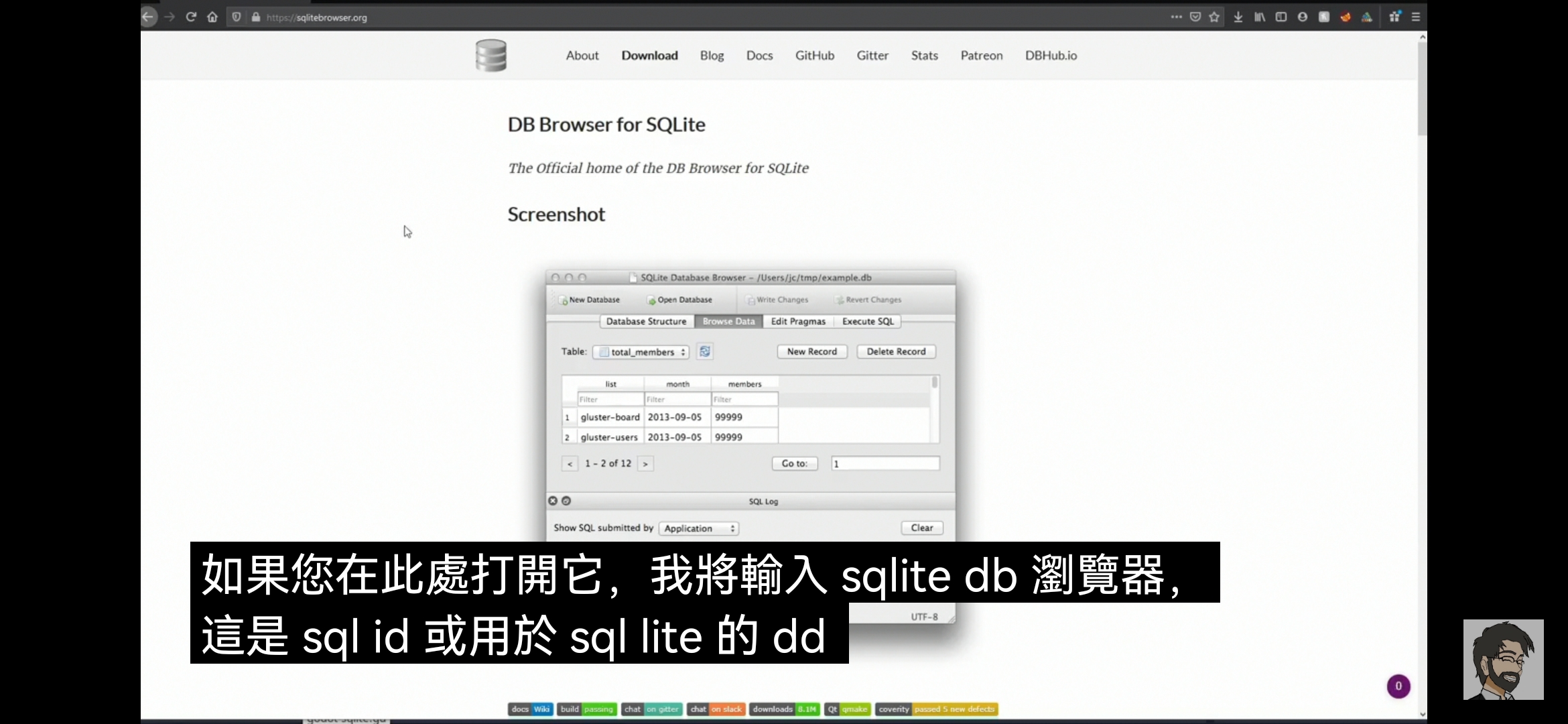Open the Blog link
Viewport: 1568px width, 724px height.
click(x=712, y=56)
